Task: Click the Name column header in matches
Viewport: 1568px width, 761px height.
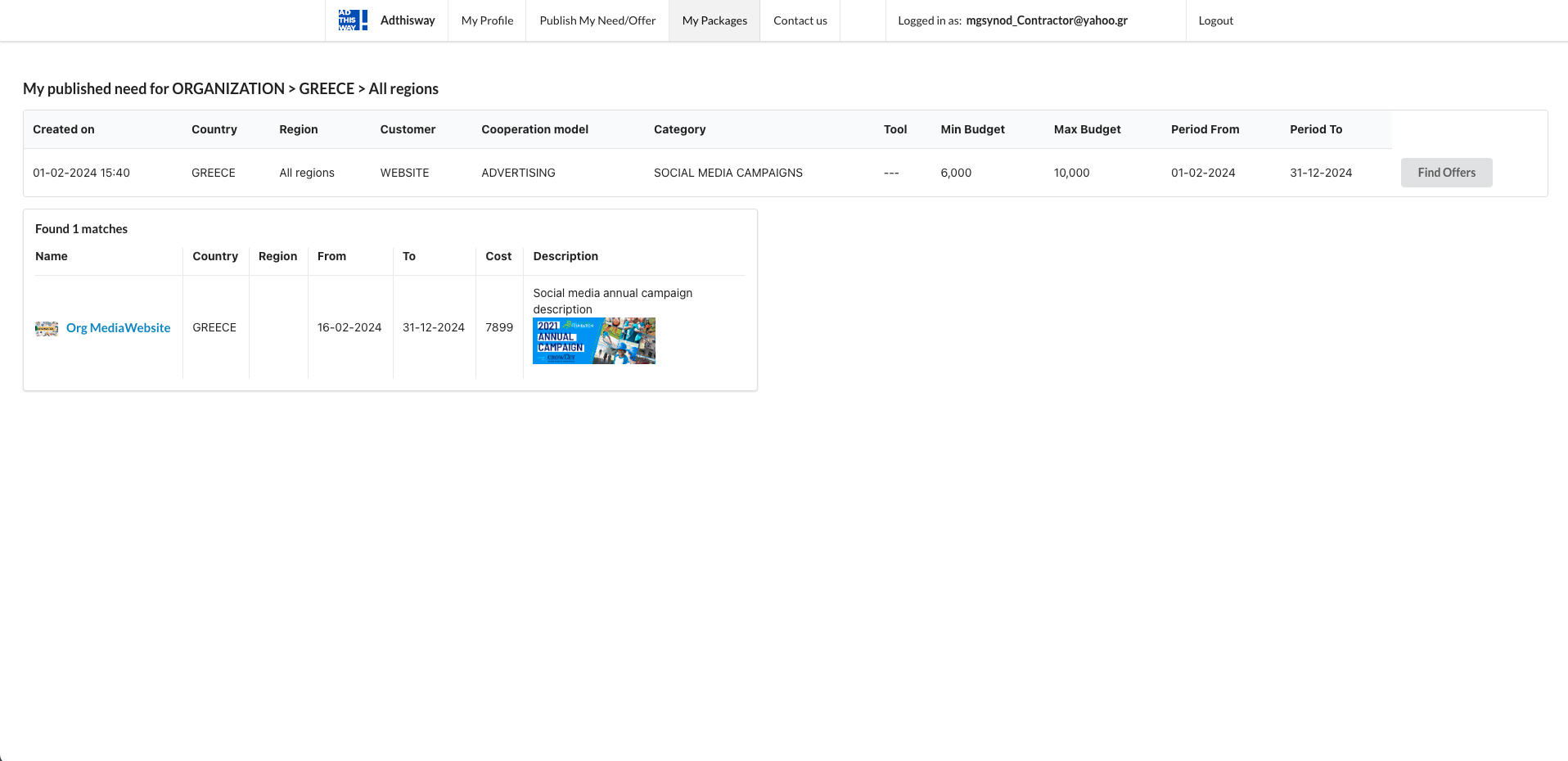Action: tap(52, 256)
